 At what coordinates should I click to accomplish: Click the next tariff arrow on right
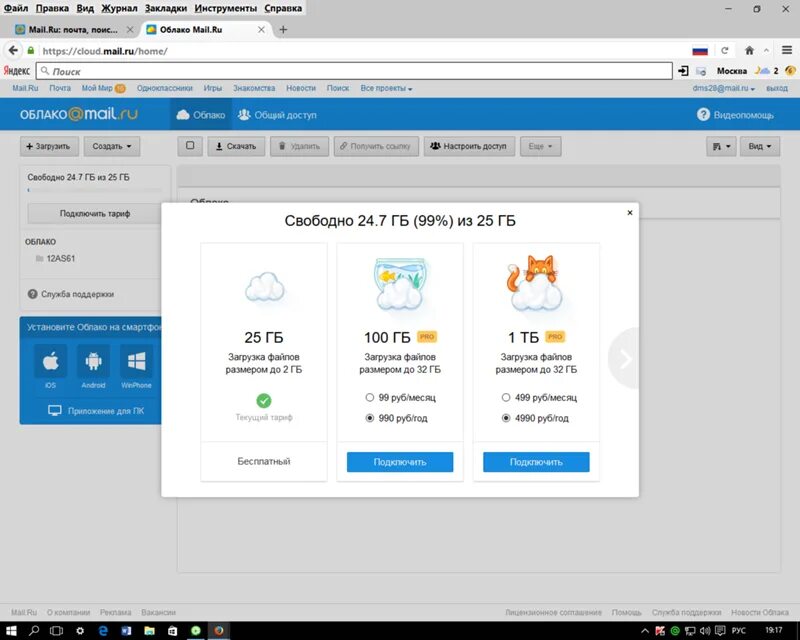point(624,359)
